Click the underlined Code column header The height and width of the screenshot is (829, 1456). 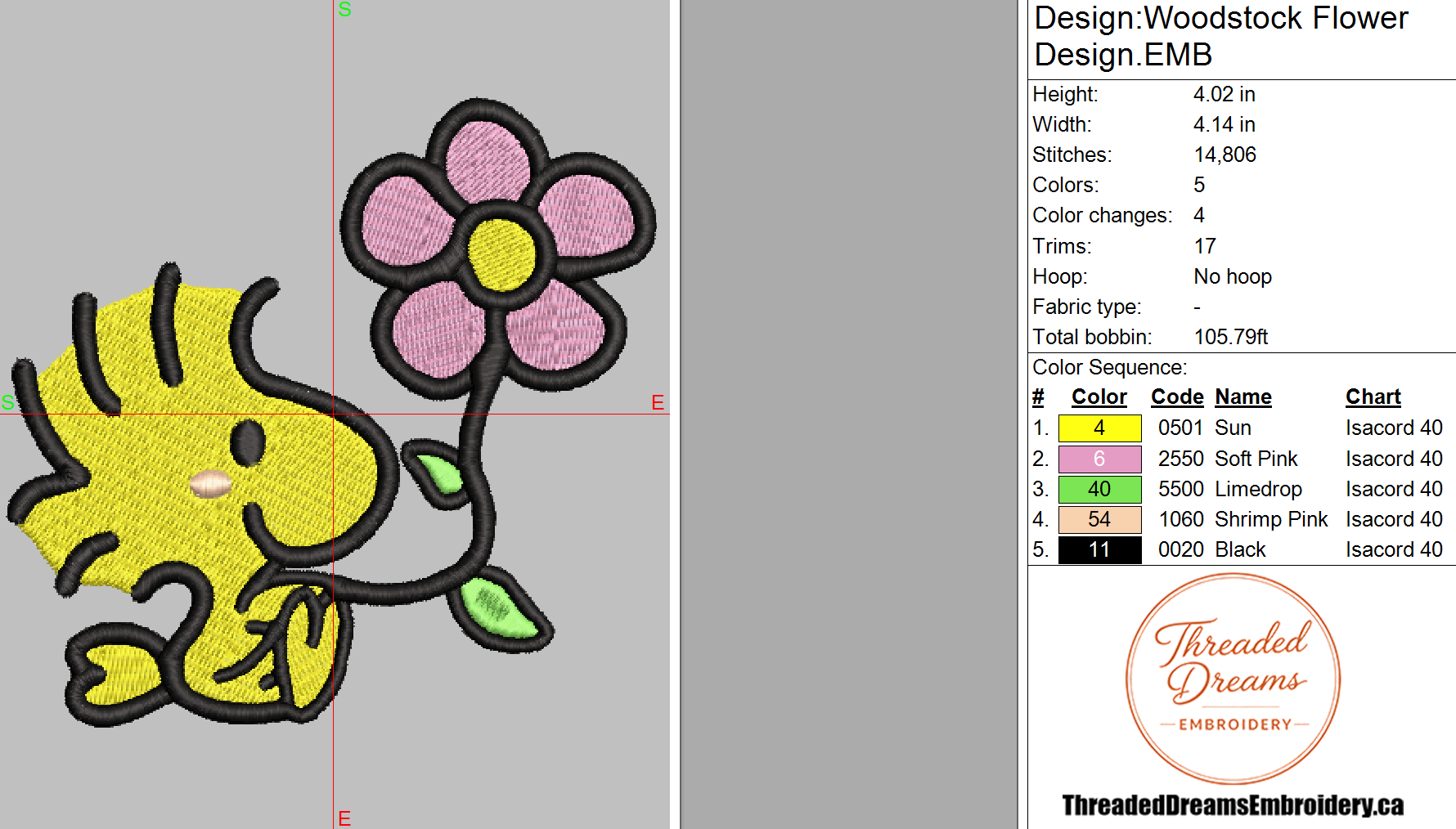1177,397
